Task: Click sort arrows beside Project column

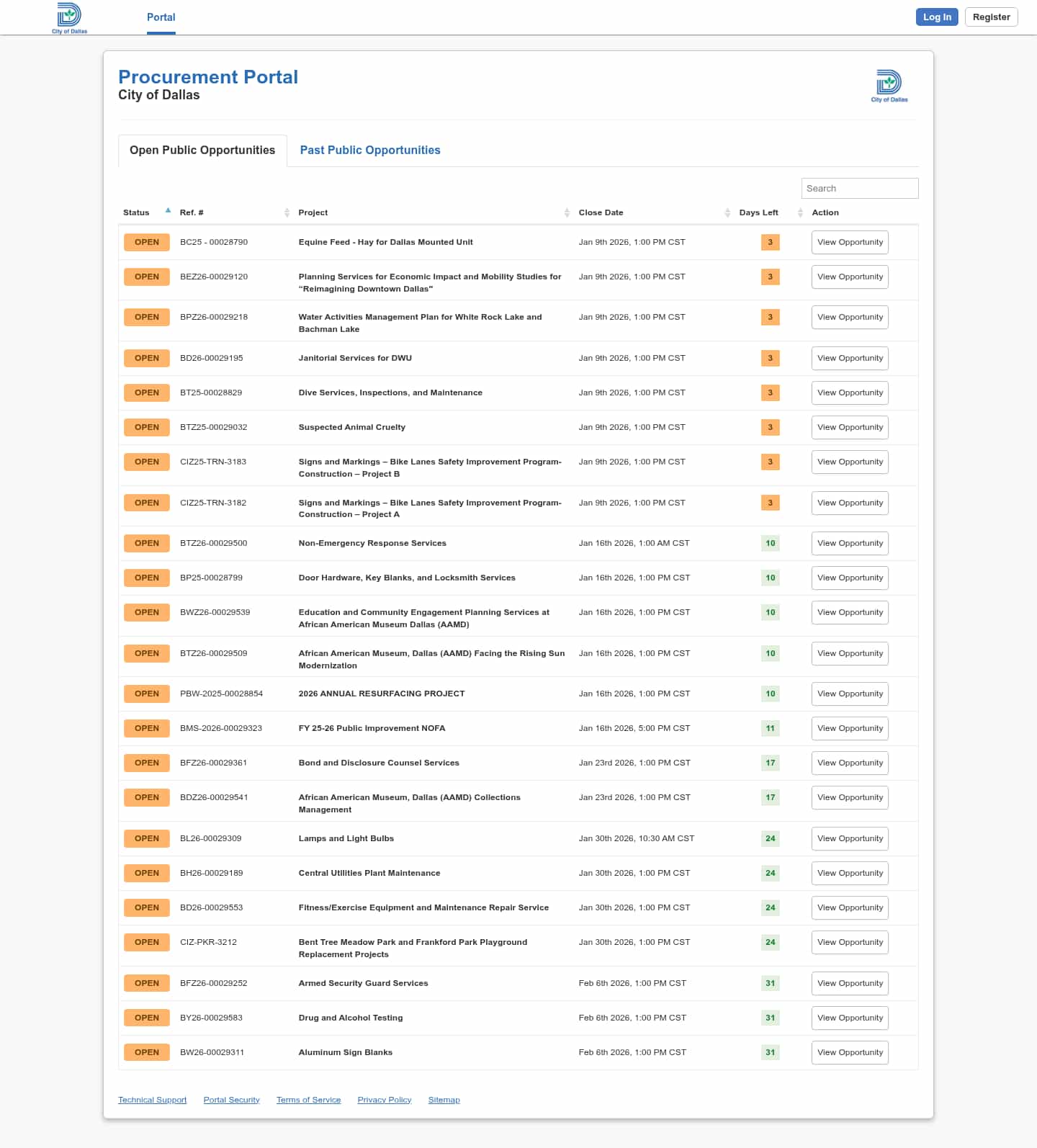Action: coord(567,212)
